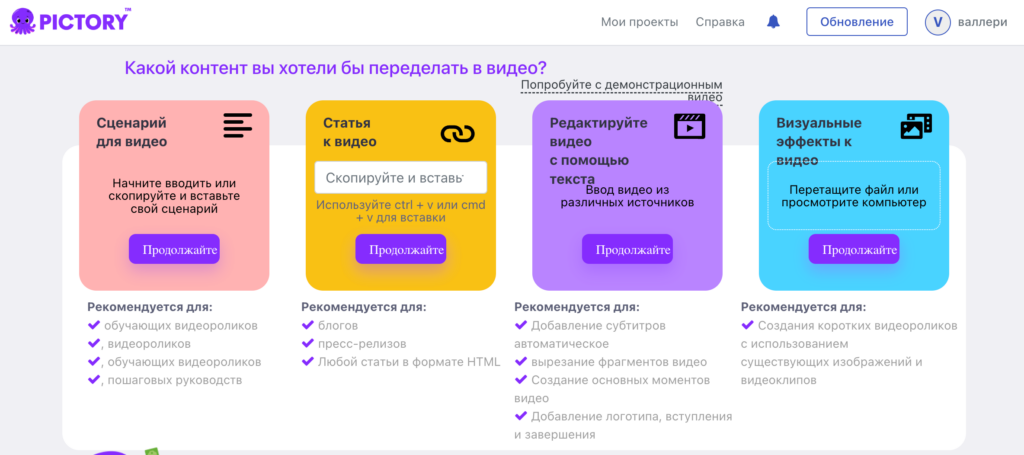Click the Редактируйте видео card heading

[x=598, y=151]
